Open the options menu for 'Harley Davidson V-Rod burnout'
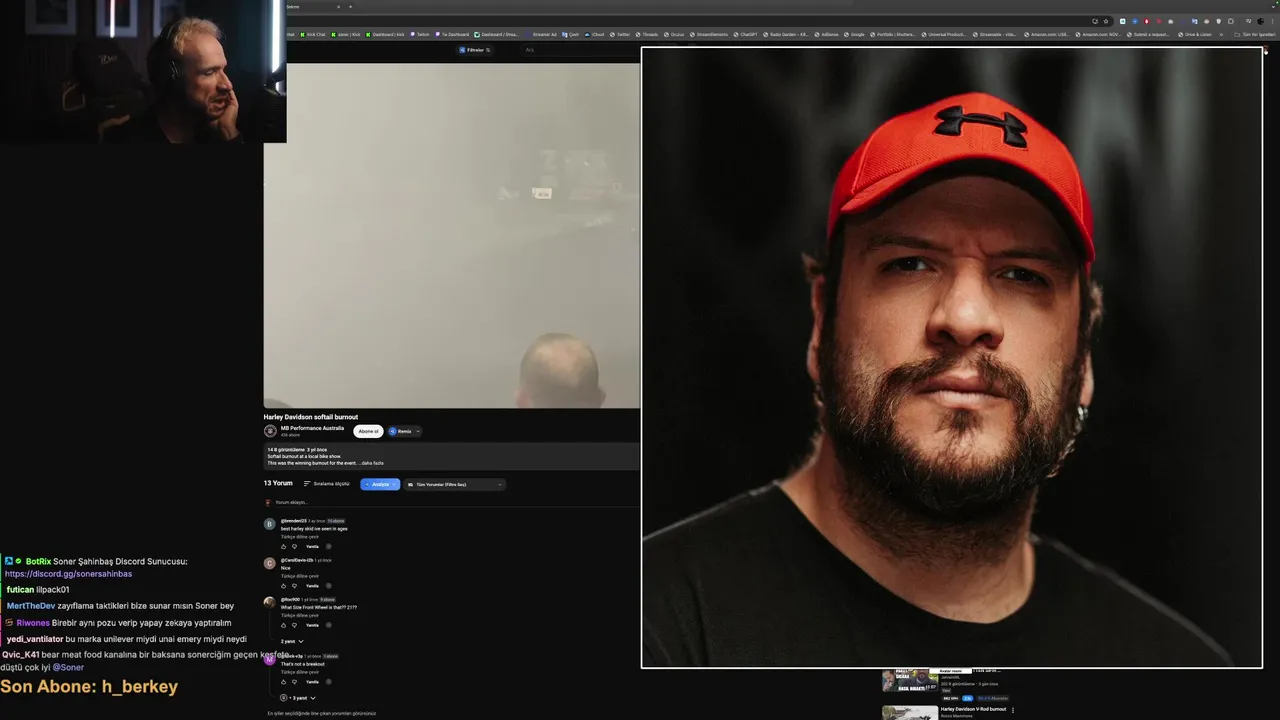The image size is (1280, 720). click(1013, 710)
